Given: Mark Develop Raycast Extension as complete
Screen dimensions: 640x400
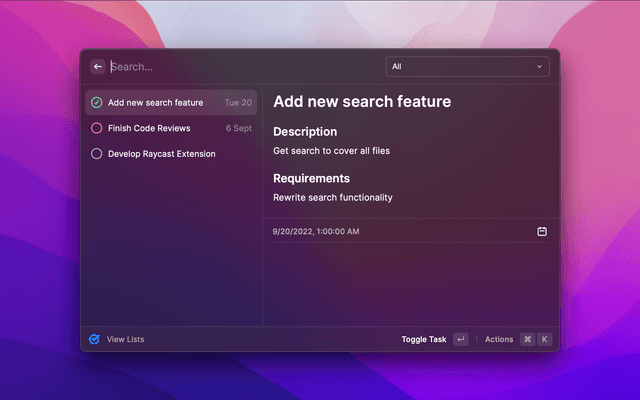Looking at the screenshot, I should point(96,154).
